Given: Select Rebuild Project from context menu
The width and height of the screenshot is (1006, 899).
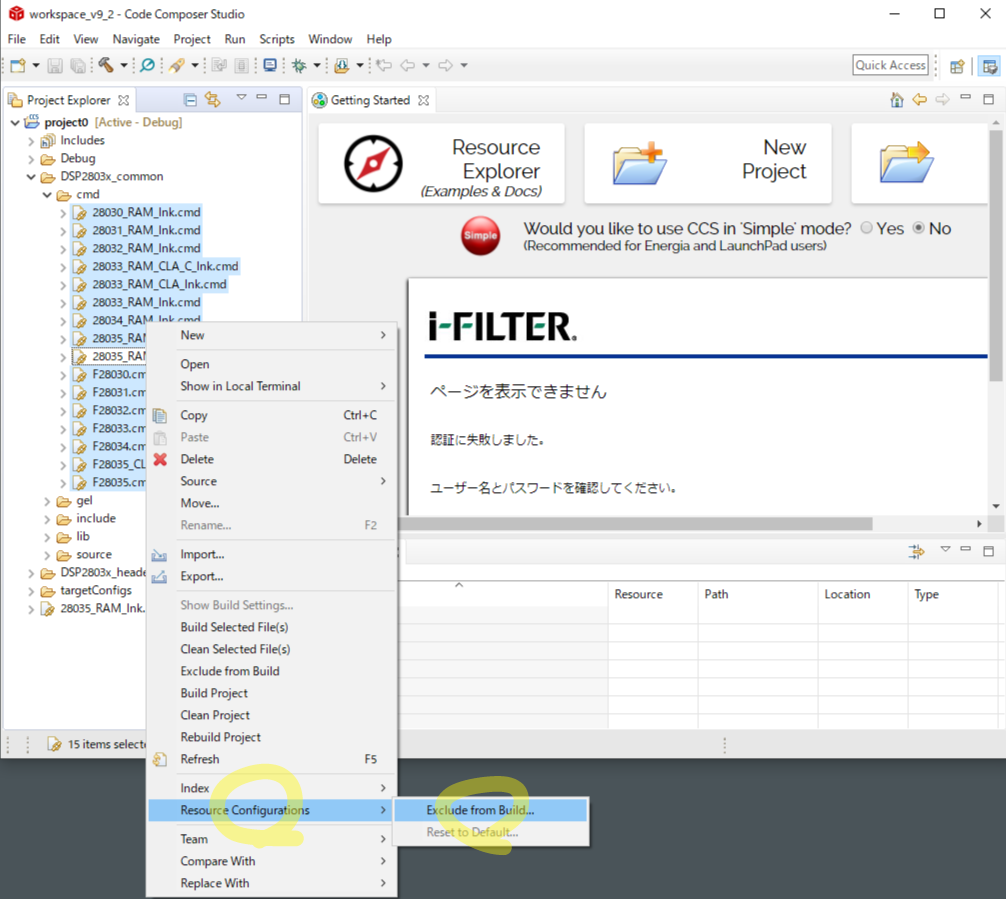Looking at the screenshot, I should point(220,737).
